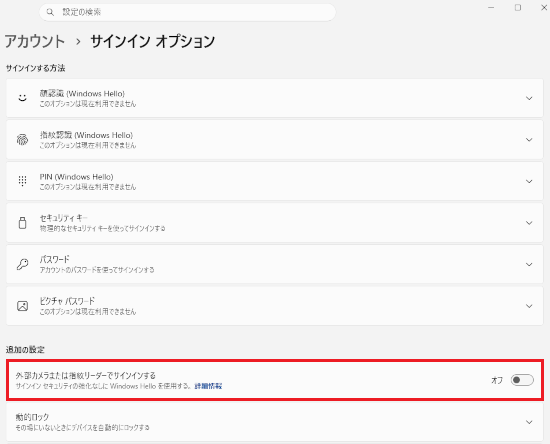
Task: Click the fingerprint recognition icon
Action: 22,140
